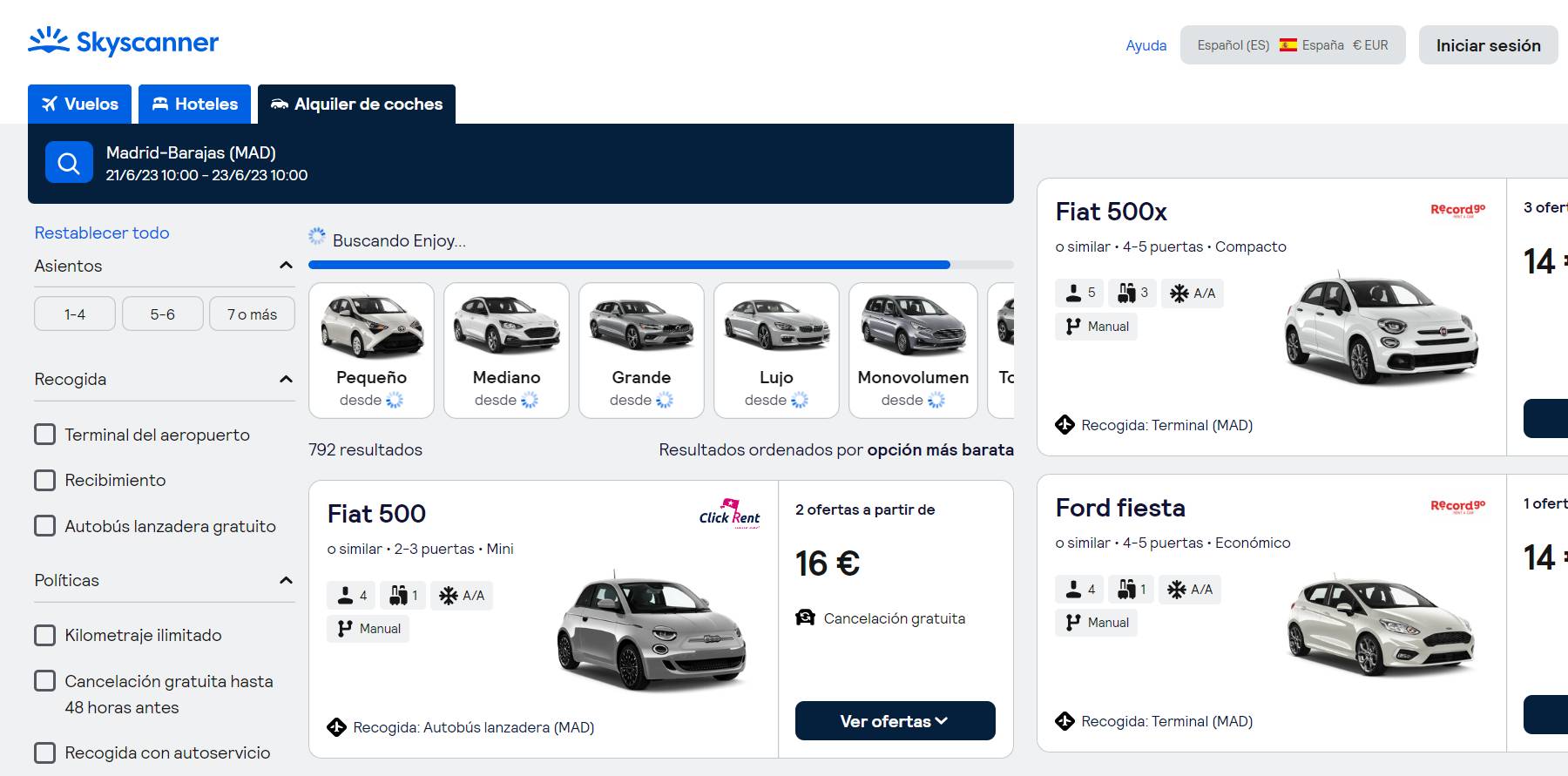Switch to the Vuelos tab
The image size is (1568, 776).
coord(79,105)
